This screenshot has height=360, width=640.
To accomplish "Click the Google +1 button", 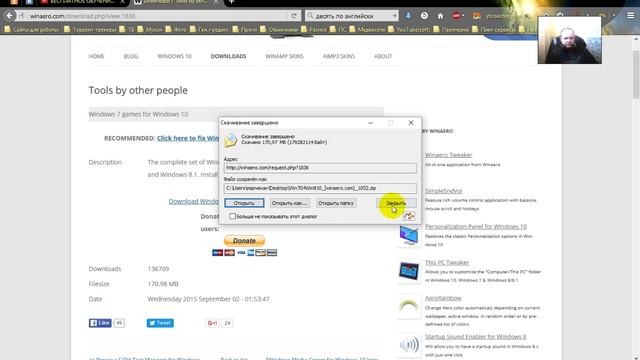I will (212, 323).
